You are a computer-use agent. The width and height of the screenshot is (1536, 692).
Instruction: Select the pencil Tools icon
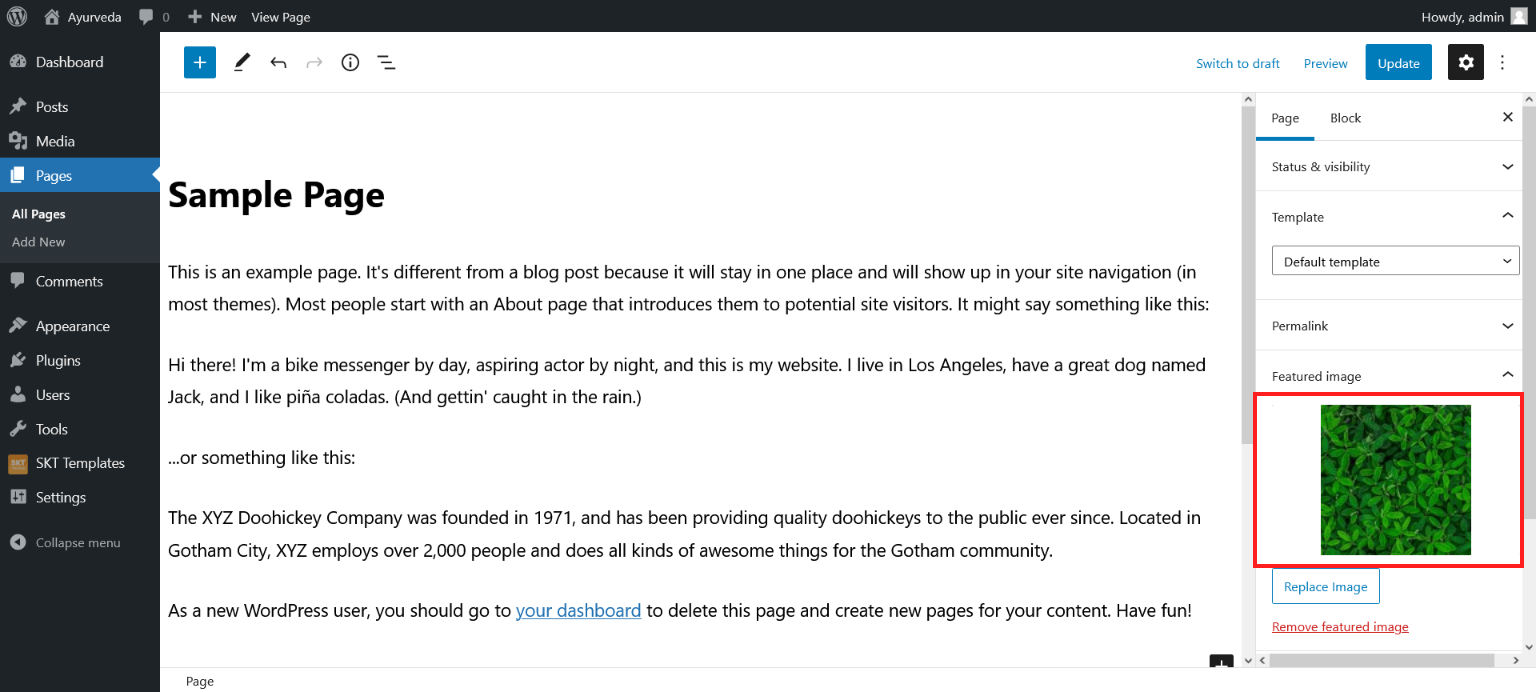pyautogui.click(x=242, y=62)
